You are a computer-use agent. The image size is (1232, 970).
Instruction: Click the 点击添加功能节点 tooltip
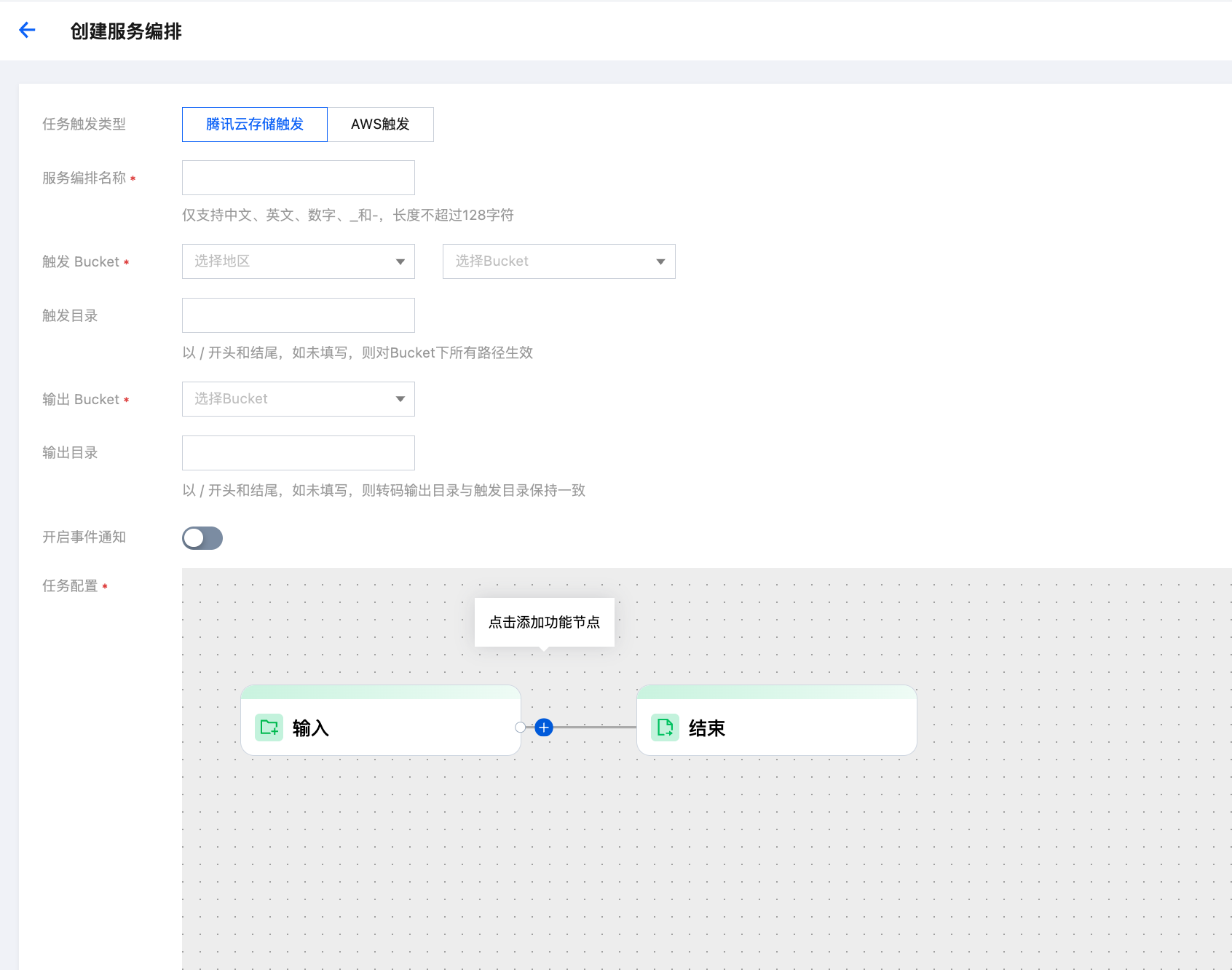click(544, 622)
